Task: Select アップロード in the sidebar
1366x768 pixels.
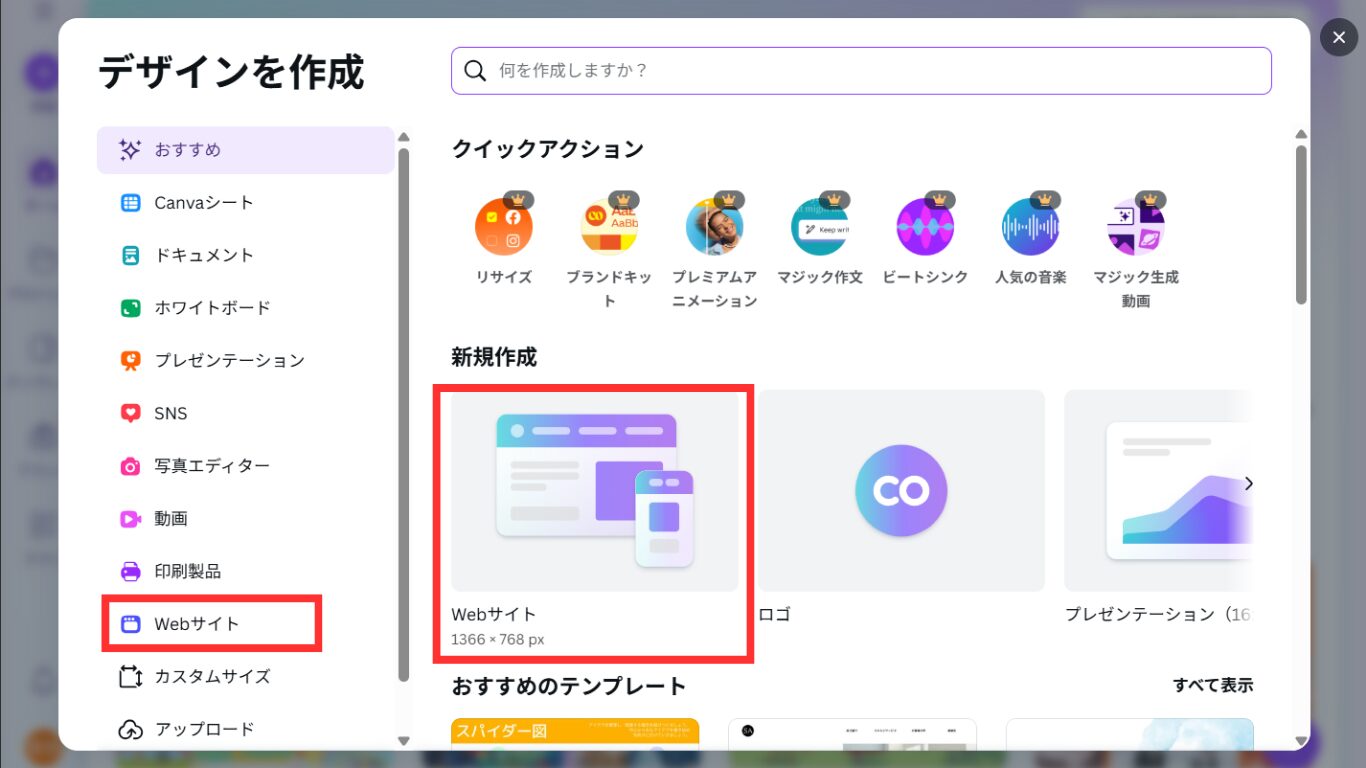Action: 245,730
